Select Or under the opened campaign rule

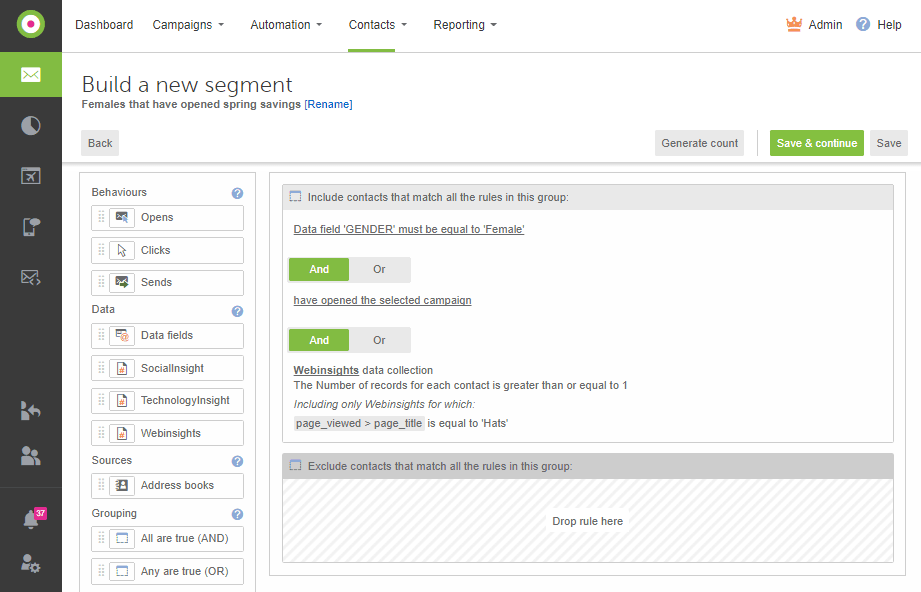[379, 340]
